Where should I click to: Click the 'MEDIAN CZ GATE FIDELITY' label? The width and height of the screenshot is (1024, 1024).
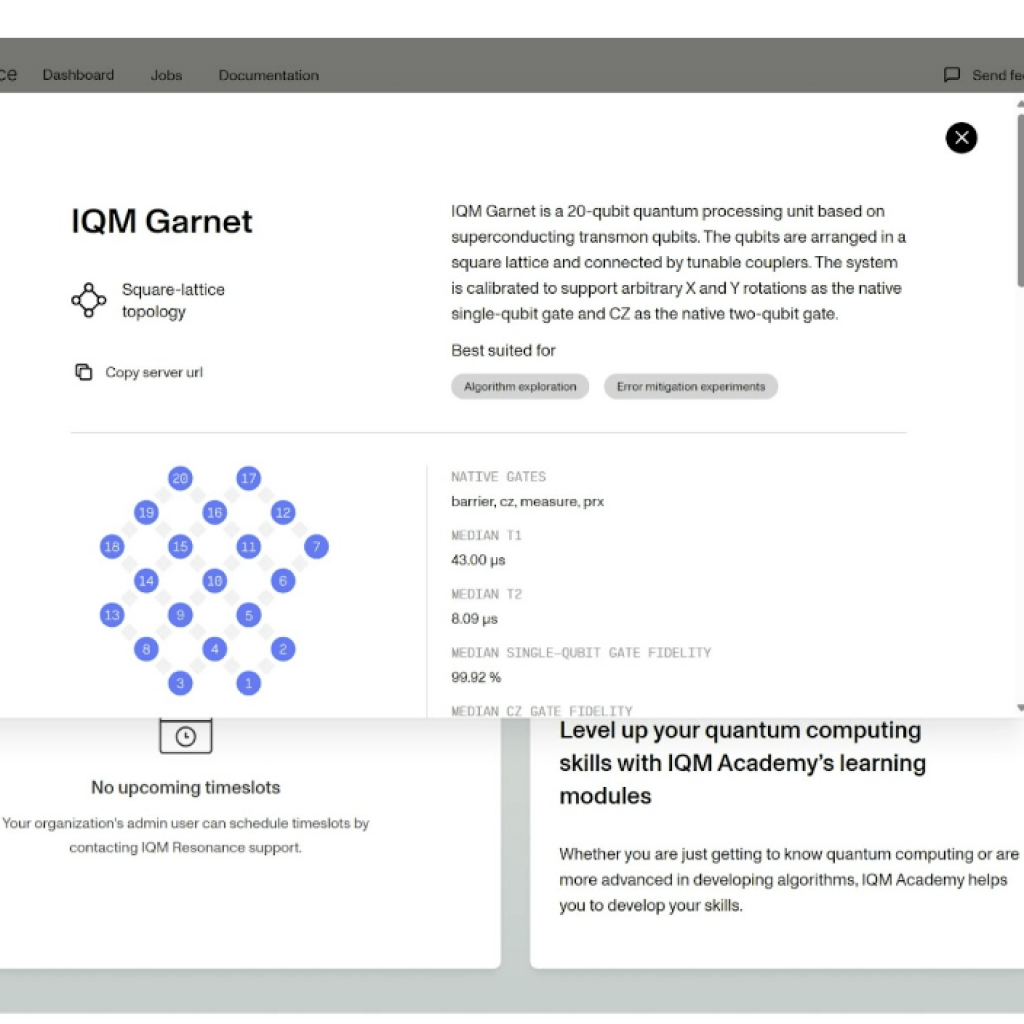point(542,711)
